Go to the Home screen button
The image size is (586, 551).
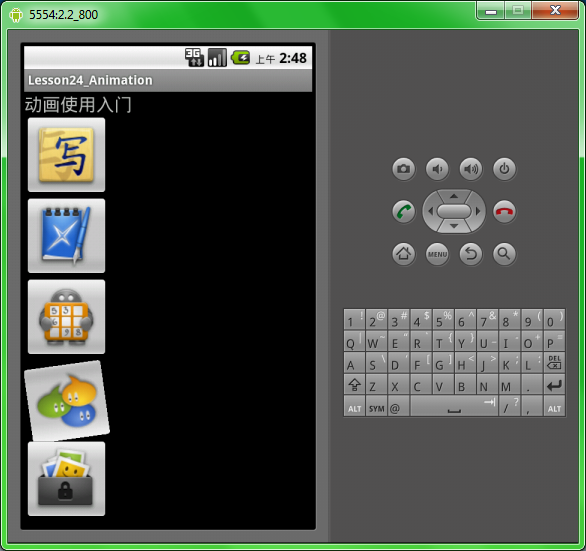coord(404,254)
